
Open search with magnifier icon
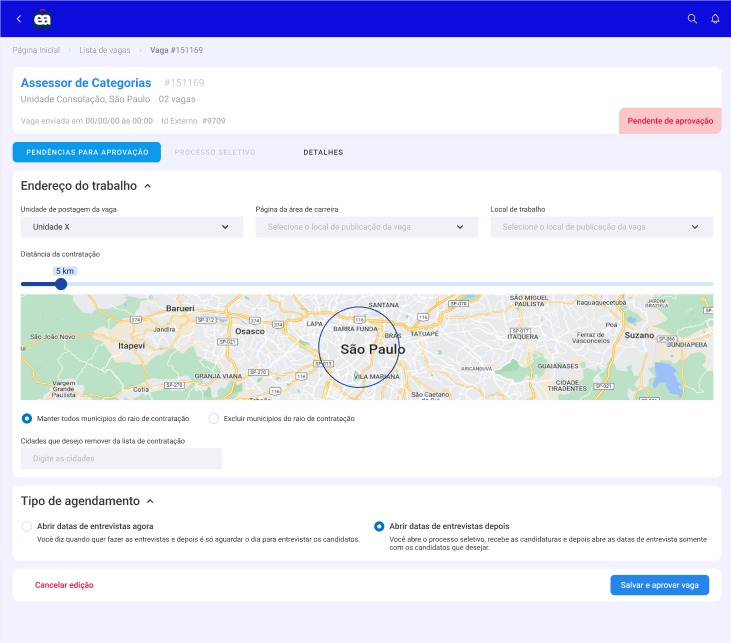692,18
